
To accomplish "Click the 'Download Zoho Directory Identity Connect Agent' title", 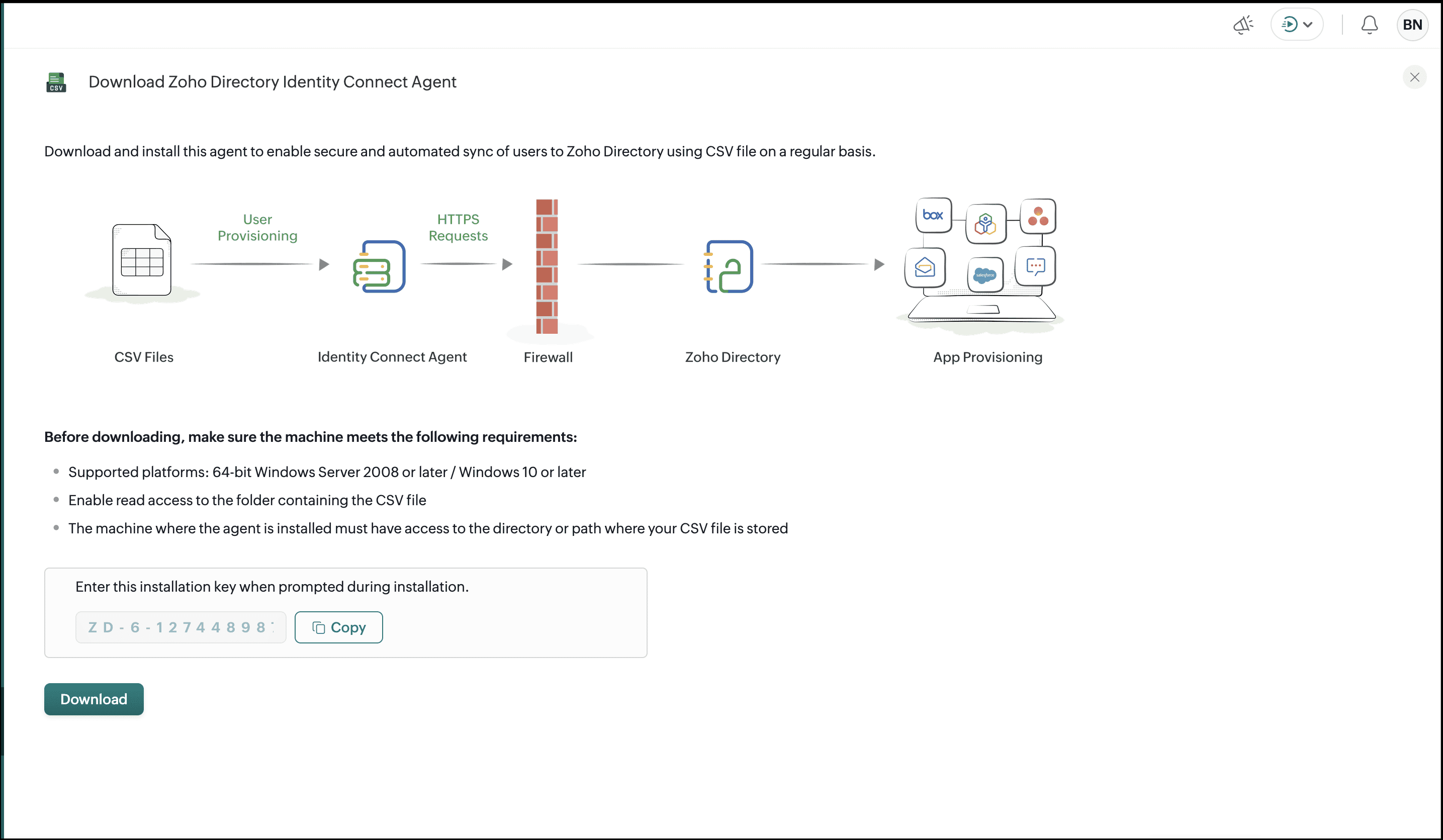I will (272, 82).
